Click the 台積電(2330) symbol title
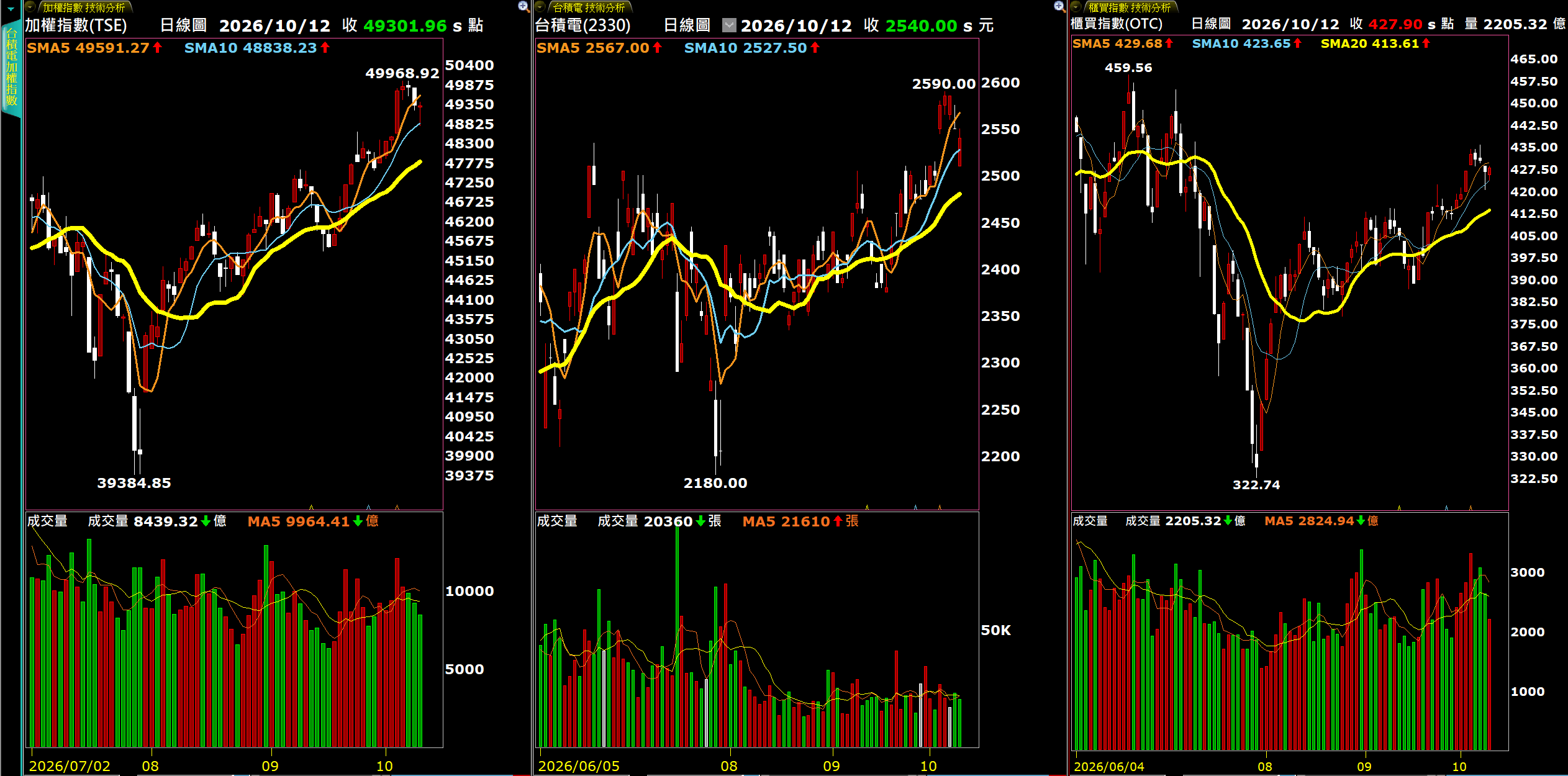The image size is (1568, 776). 582,25
